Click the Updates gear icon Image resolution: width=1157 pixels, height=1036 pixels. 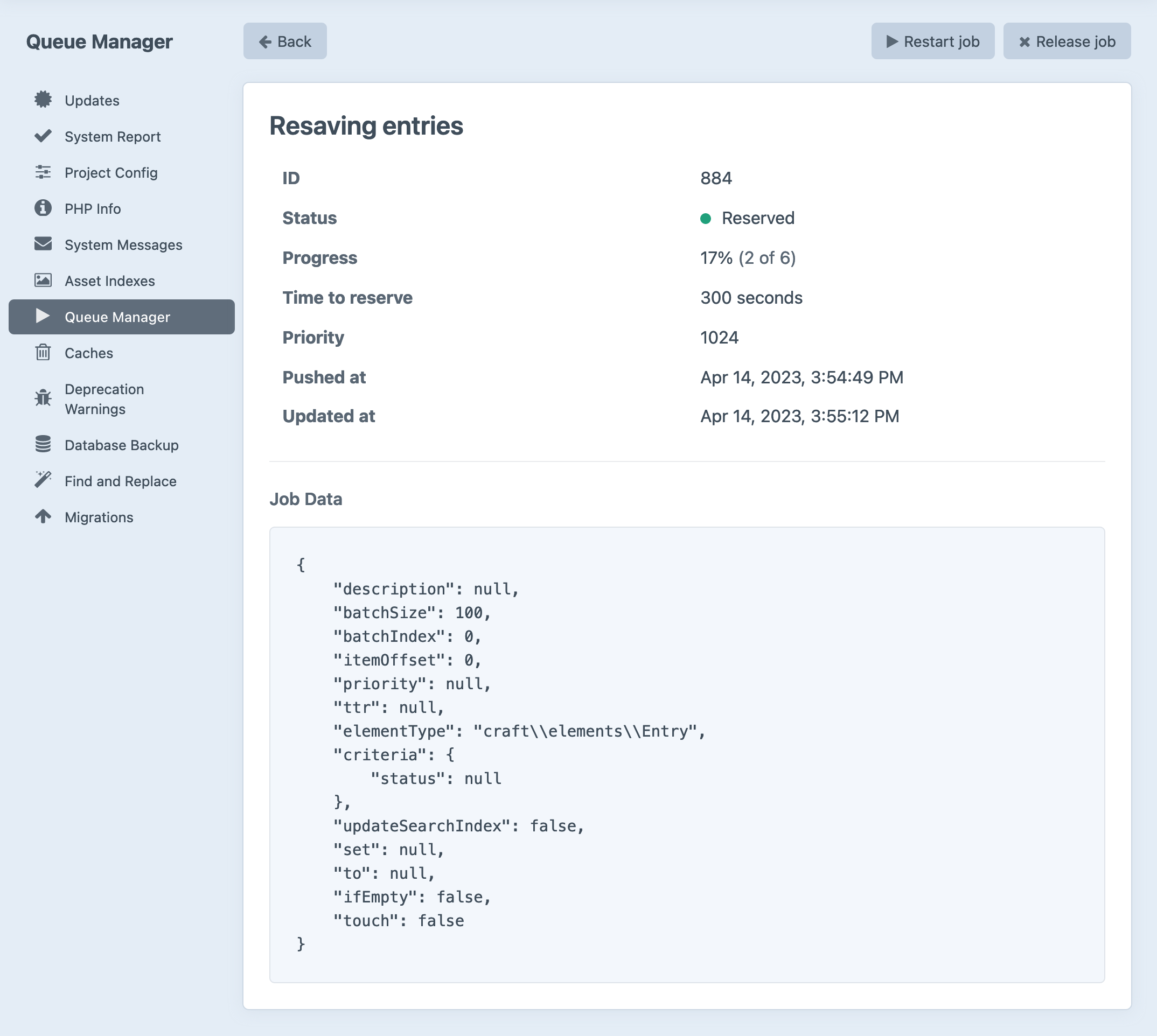tap(43, 100)
